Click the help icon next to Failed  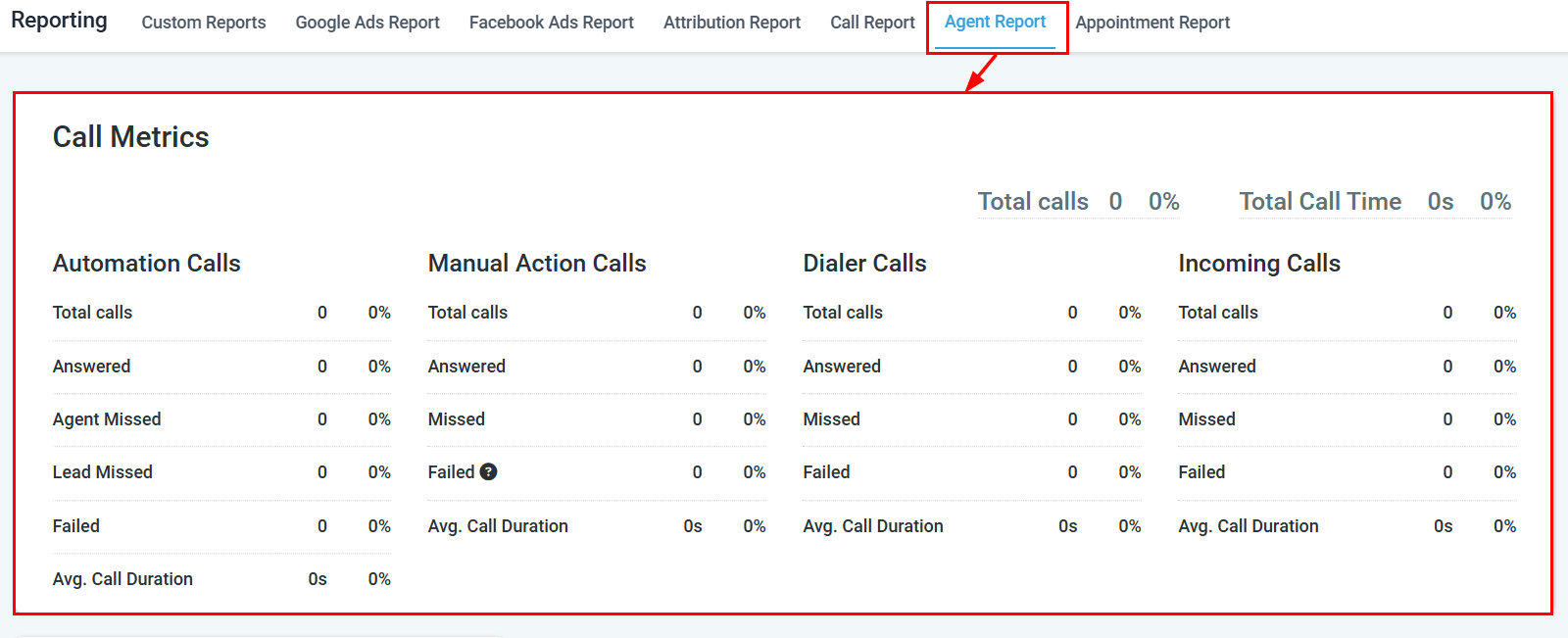click(x=490, y=471)
